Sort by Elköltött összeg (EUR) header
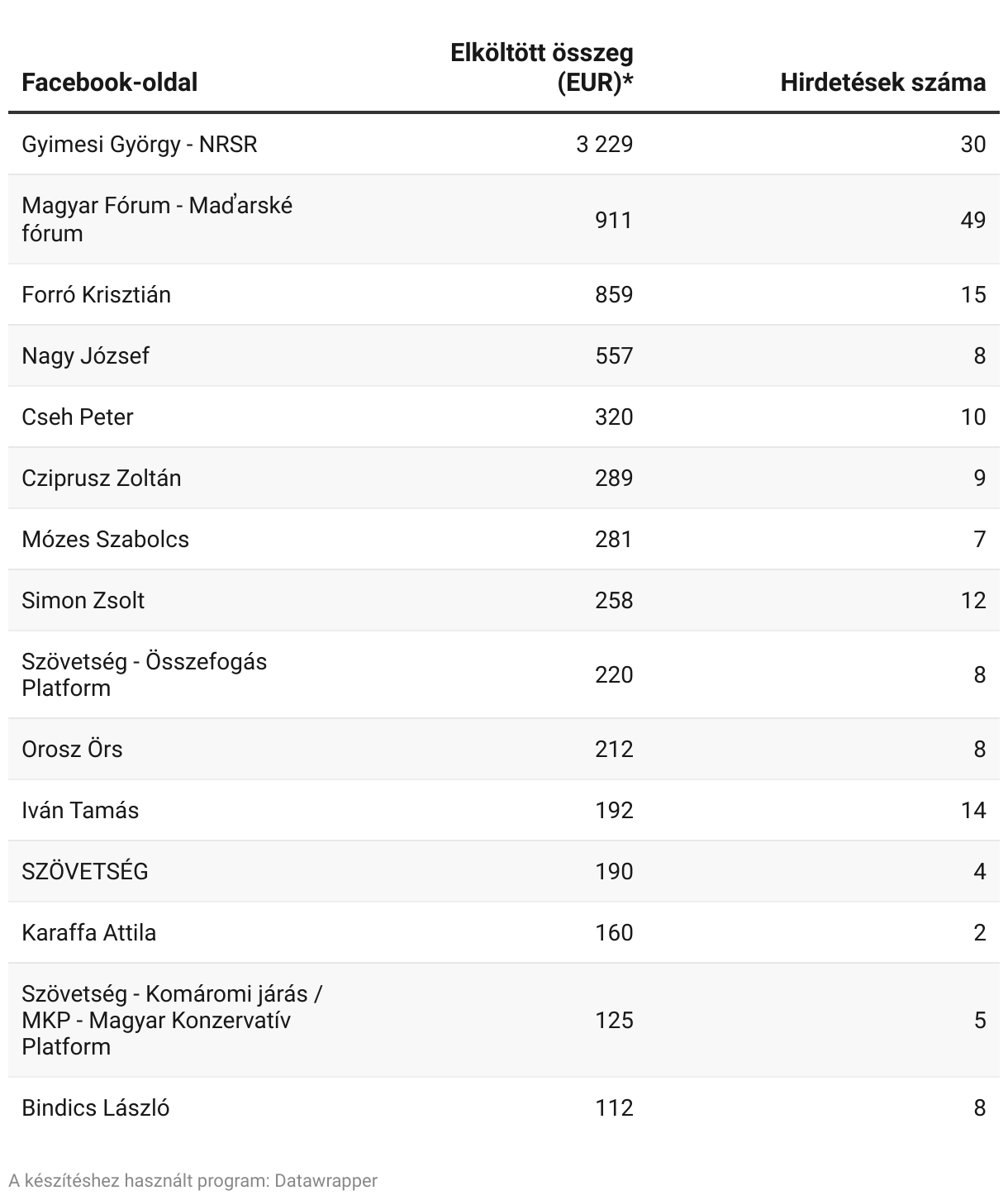The width and height of the screenshot is (1008, 1200). [x=542, y=68]
